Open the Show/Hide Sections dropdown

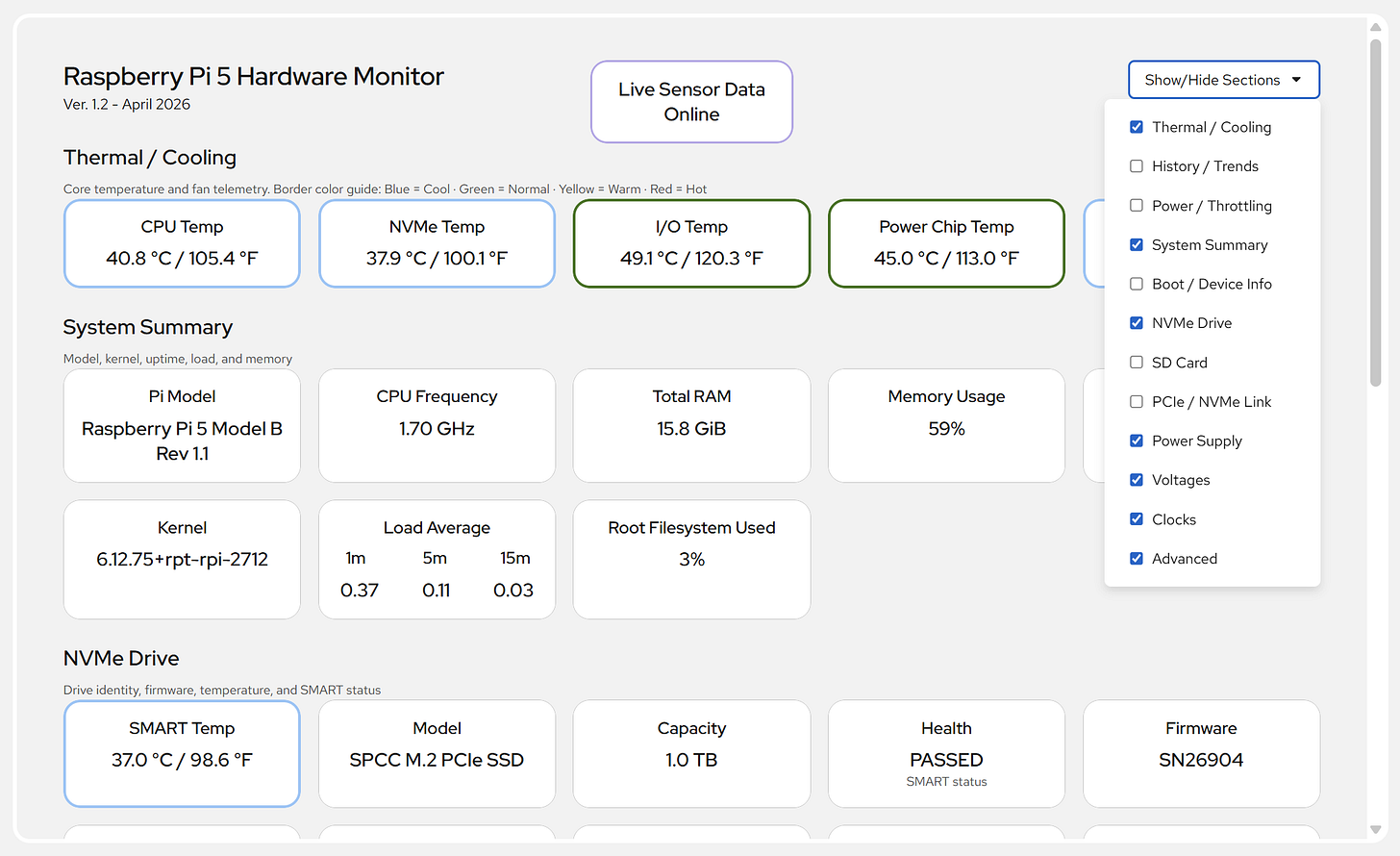(1223, 80)
